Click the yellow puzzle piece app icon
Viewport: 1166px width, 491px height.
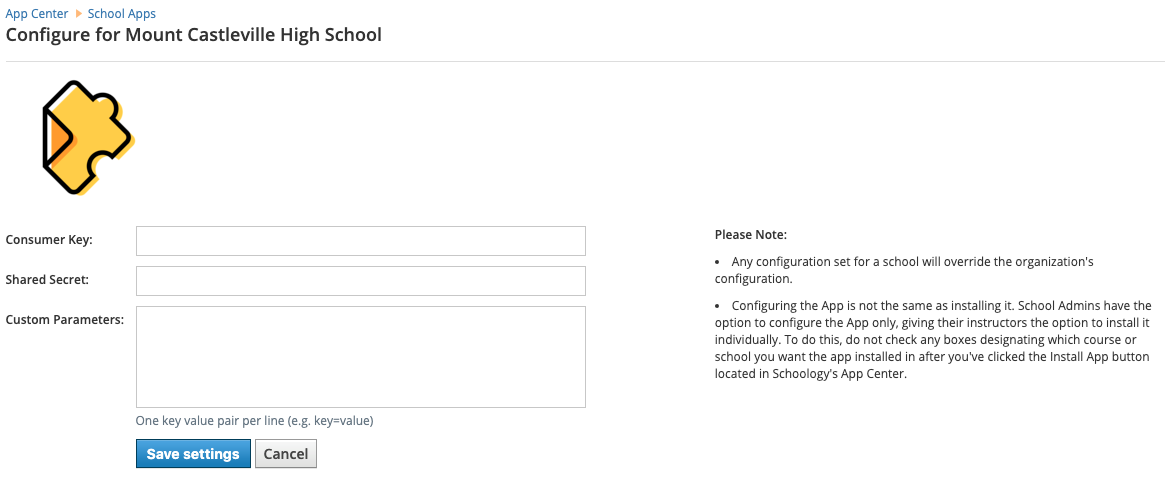pyautogui.click(x=86, y=136)
